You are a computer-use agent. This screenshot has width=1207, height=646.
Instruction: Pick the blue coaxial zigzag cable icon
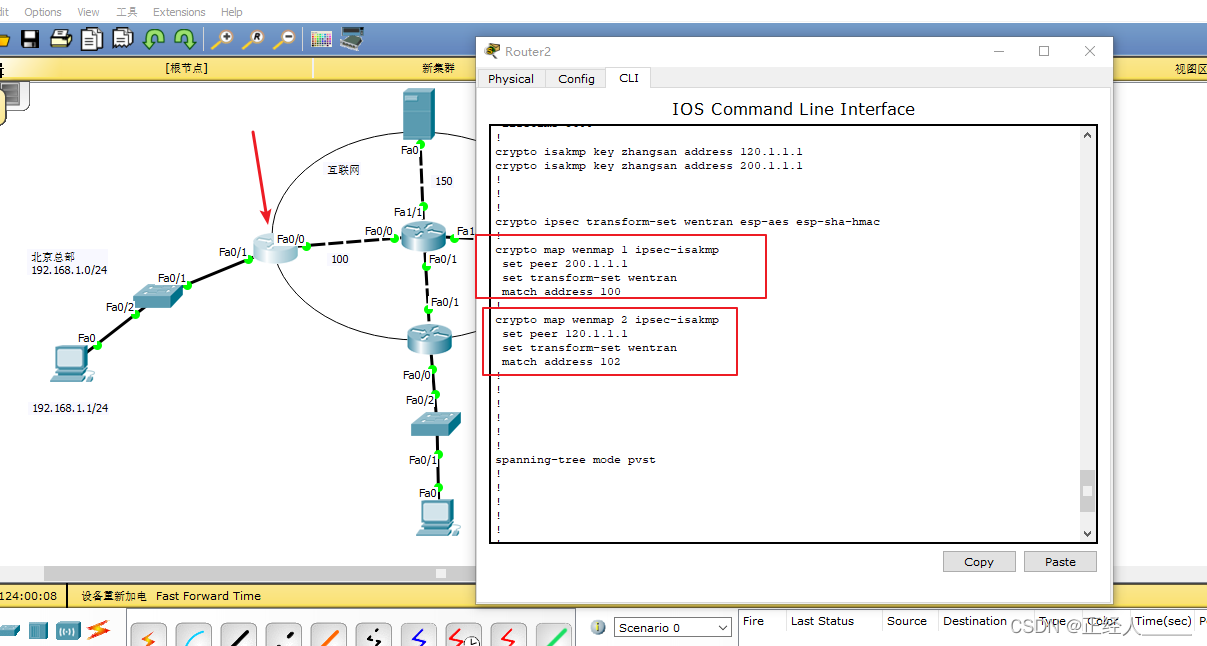point(419,635)
